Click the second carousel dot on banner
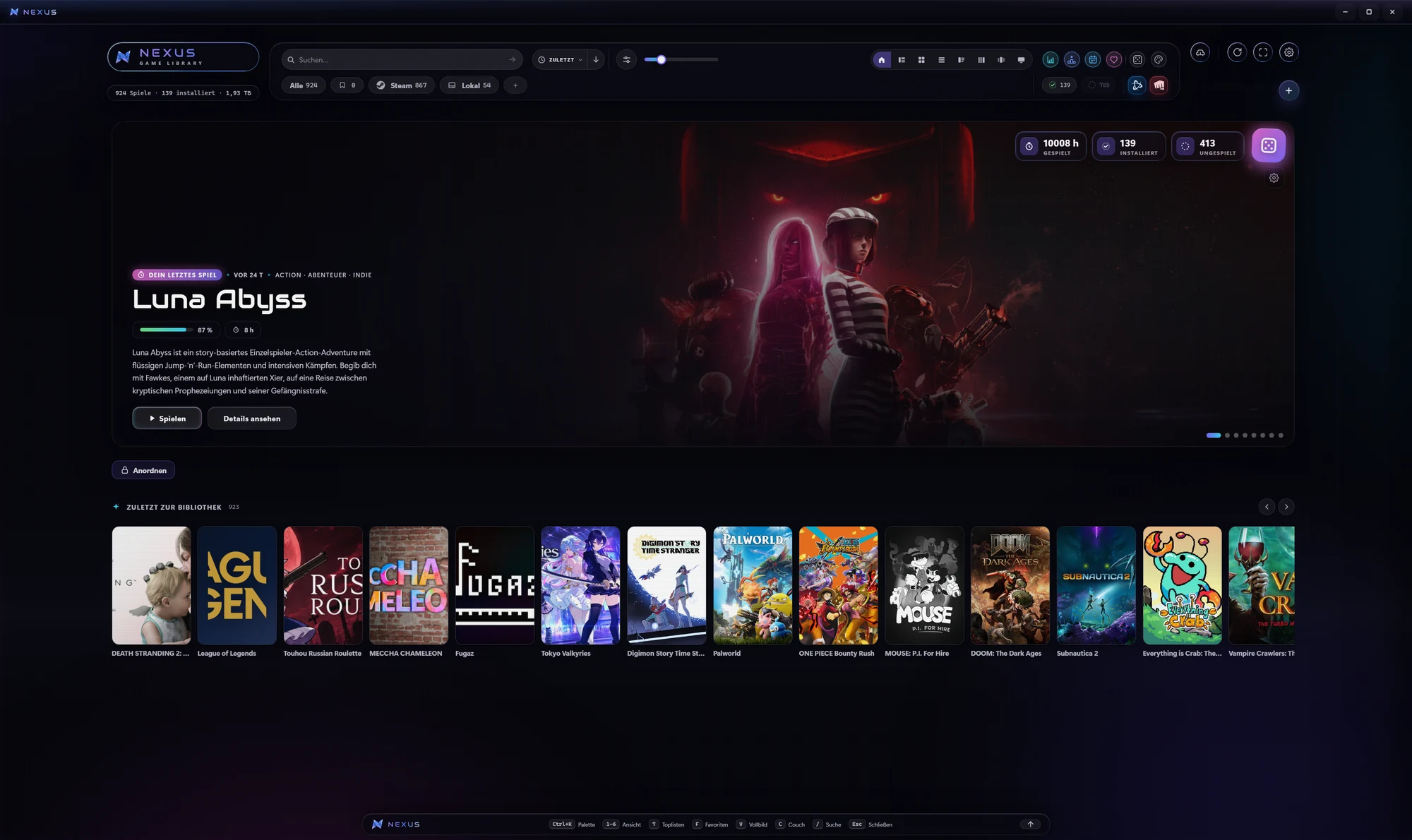 pos(1227,436)
